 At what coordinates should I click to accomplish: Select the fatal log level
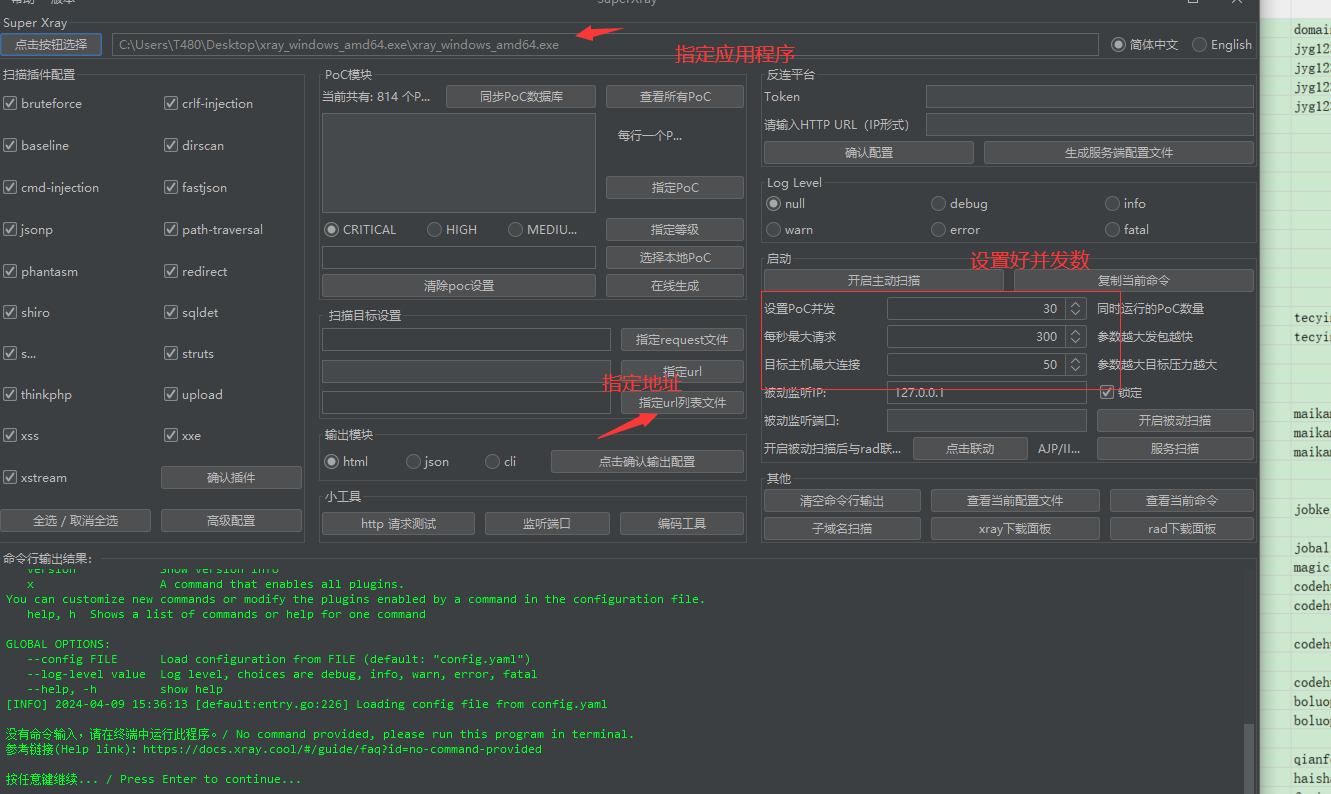pos(1112,229)
